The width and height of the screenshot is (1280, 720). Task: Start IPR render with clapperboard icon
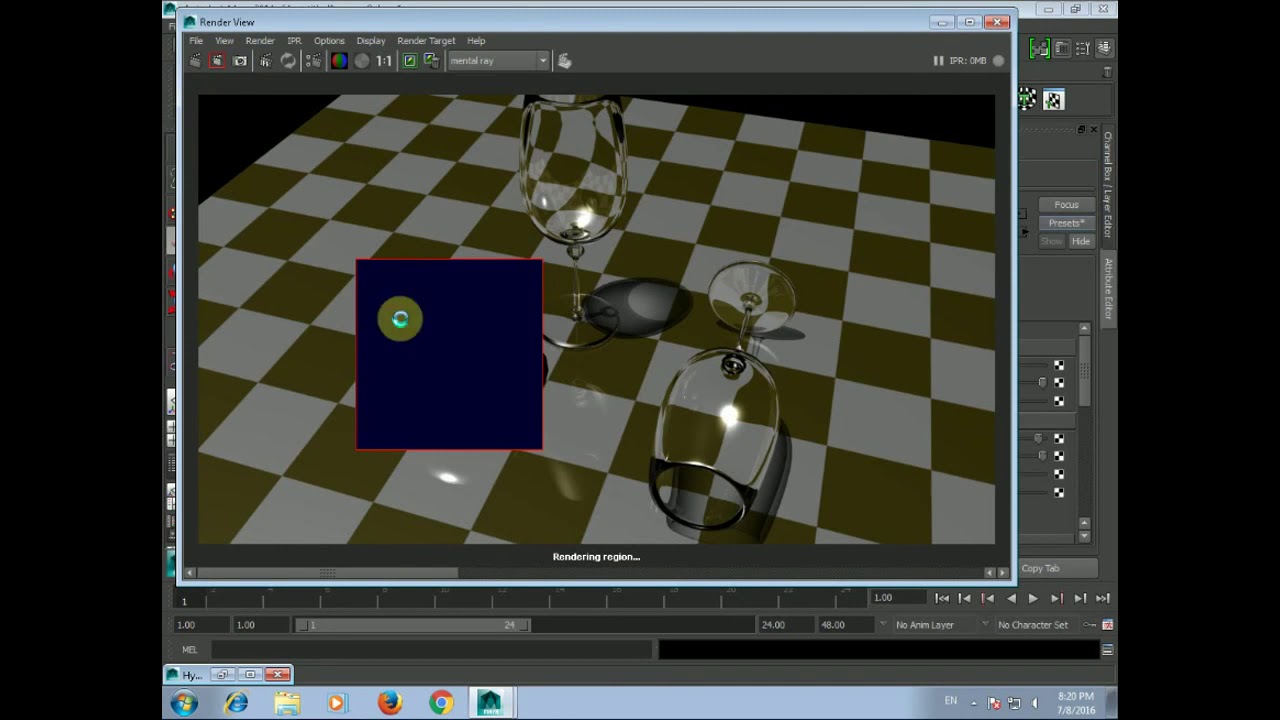click(x=265, y=61)
